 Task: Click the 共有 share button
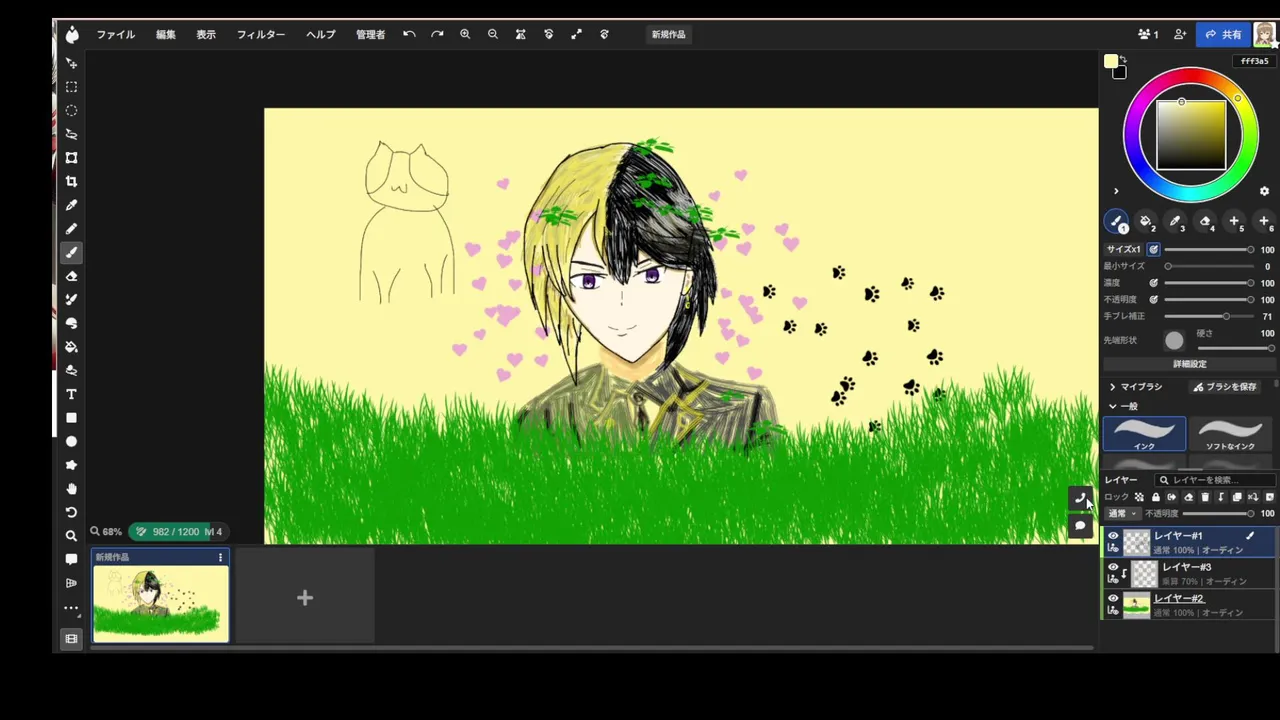1223,34
